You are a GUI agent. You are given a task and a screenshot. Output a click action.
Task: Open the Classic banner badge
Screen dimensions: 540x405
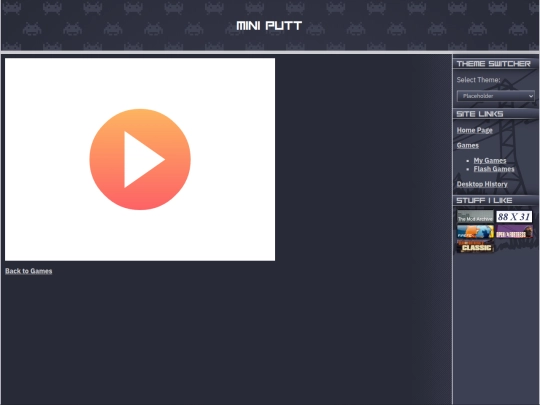point(475,247)
